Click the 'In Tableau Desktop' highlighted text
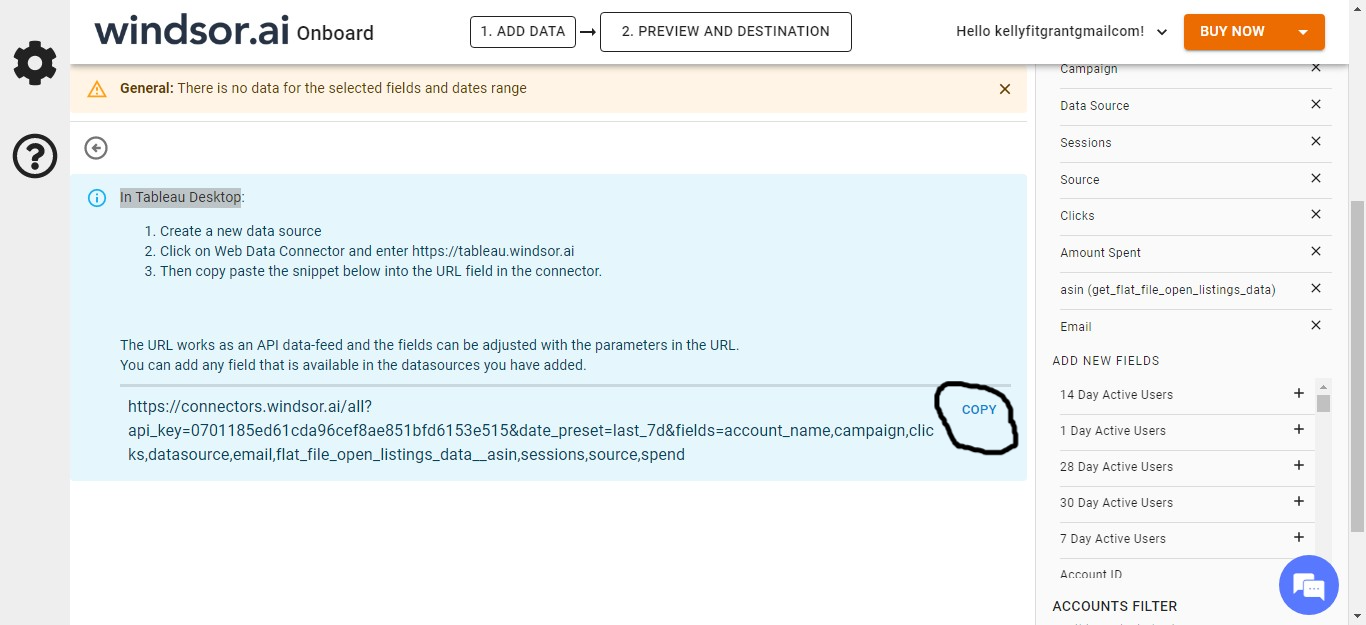1366x625 pixels. coord(181,197)
